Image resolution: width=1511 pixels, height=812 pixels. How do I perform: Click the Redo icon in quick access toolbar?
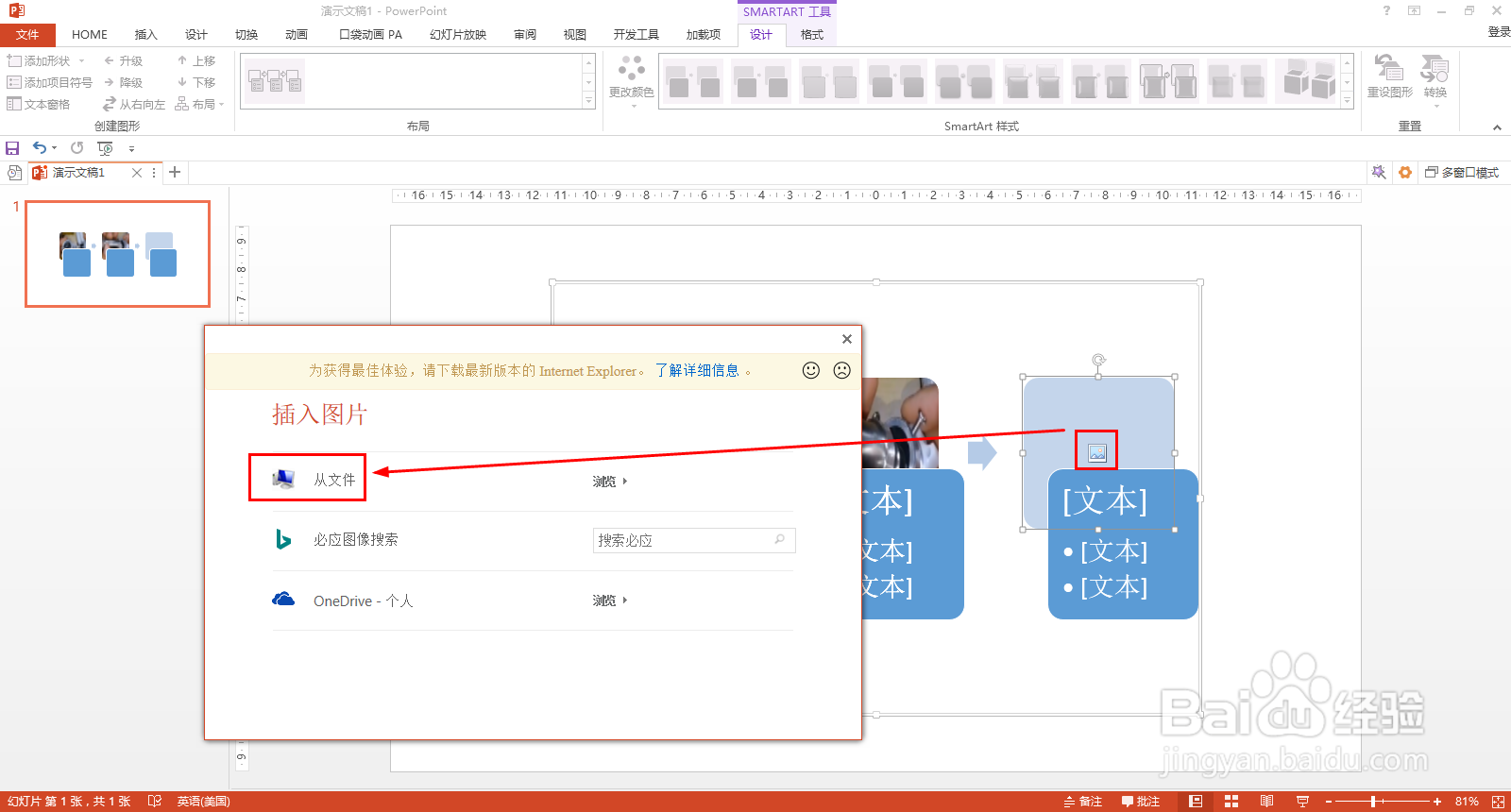coord(77,147)
